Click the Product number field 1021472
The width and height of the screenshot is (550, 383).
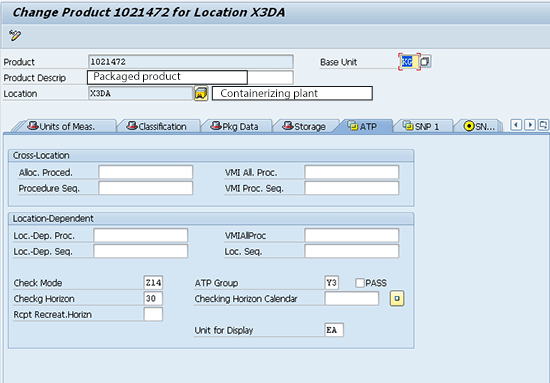click(x=190, y=62)
